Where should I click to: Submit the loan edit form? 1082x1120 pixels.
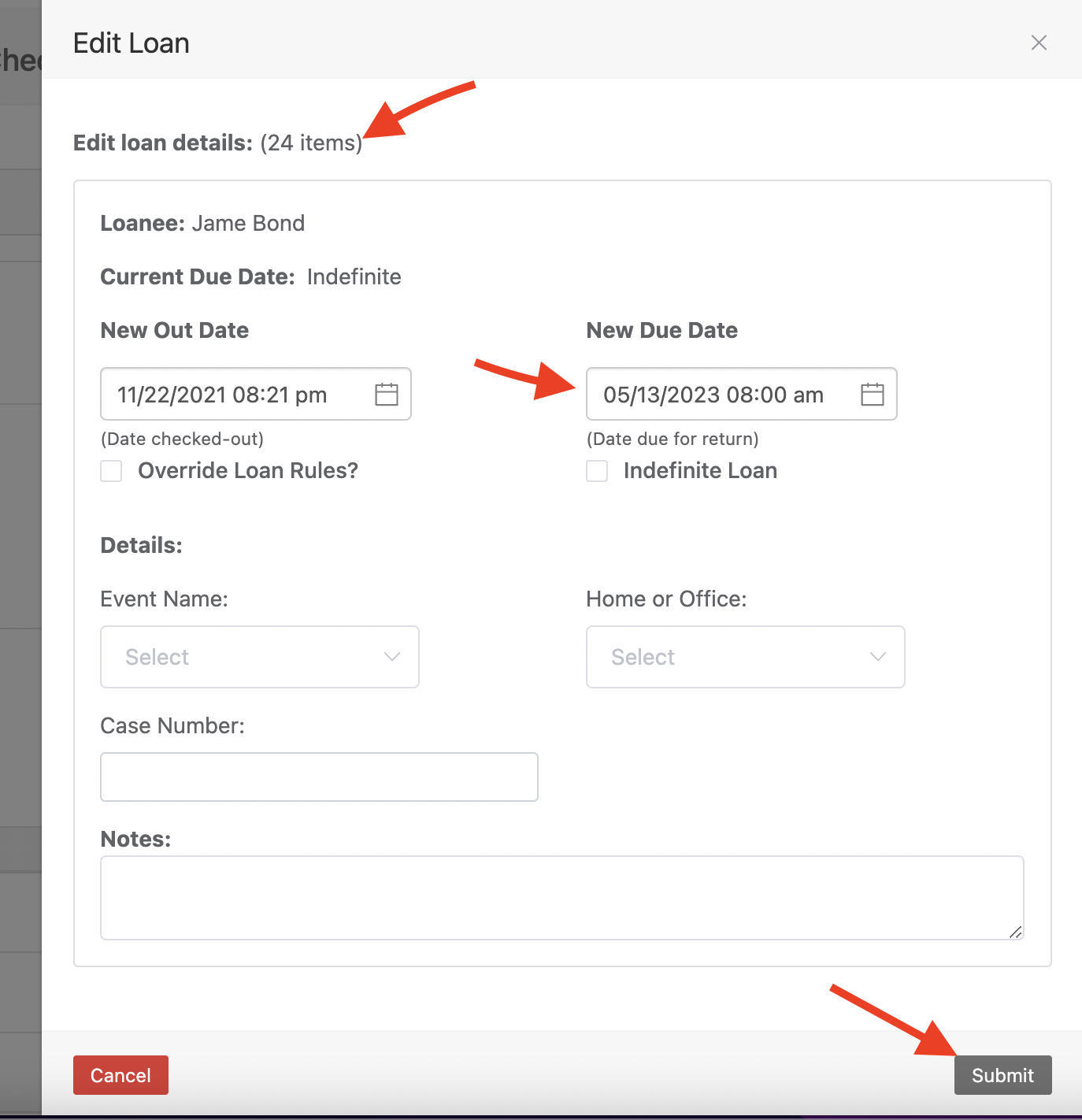[1002, 1074]
